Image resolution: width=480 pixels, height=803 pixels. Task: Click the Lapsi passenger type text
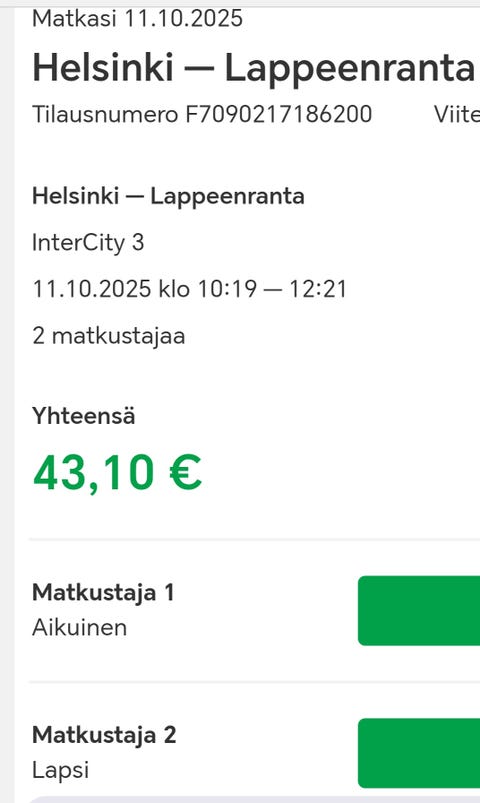(x=60, y=770)
